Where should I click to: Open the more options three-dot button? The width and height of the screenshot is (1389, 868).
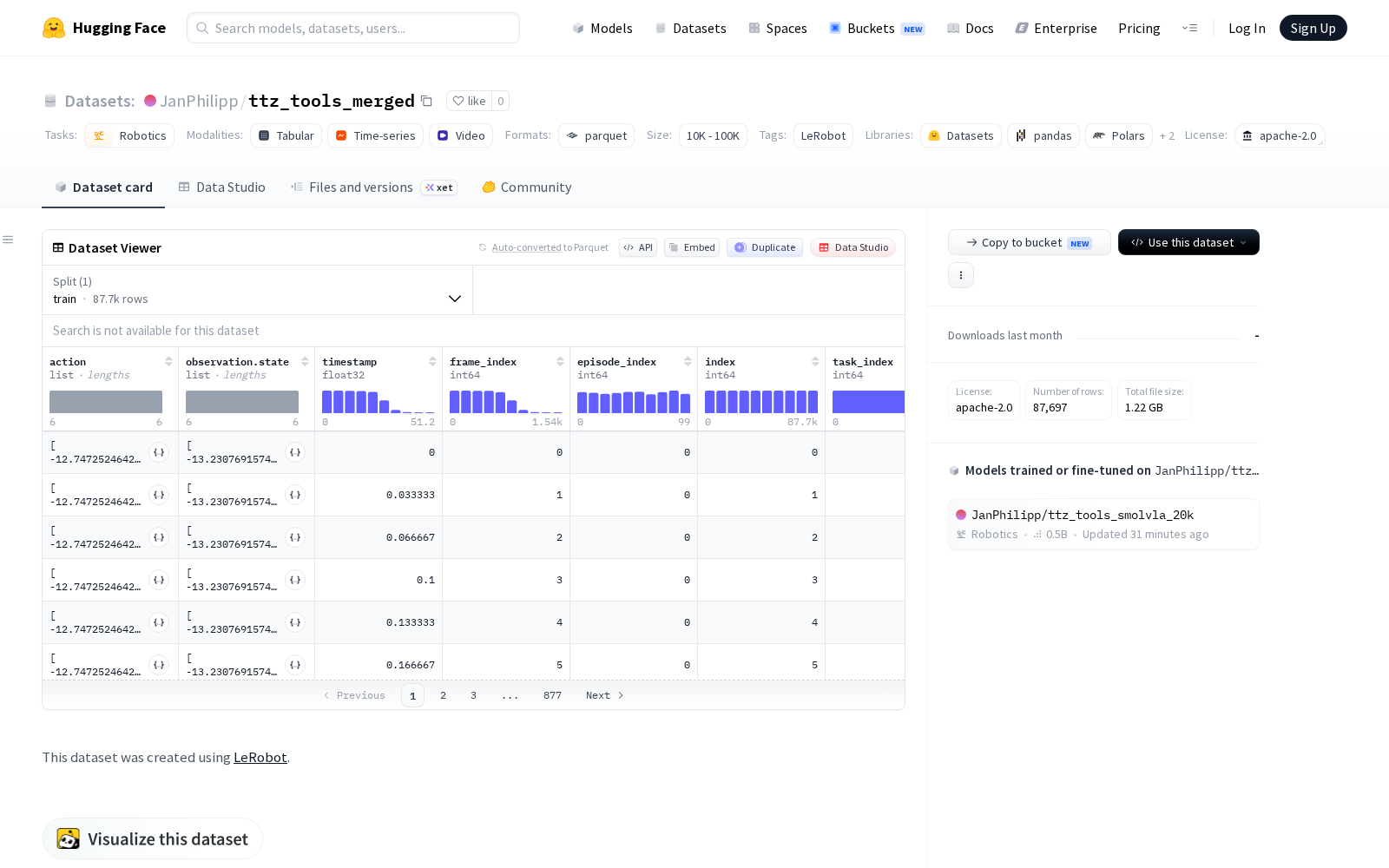(x=961, y=275)
